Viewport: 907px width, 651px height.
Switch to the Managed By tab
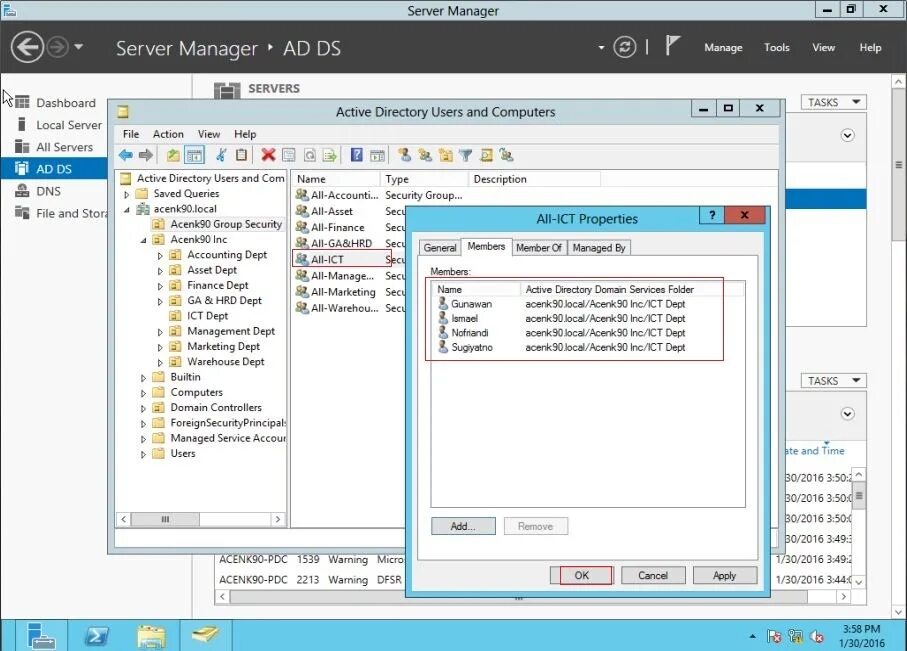(599, 248)
